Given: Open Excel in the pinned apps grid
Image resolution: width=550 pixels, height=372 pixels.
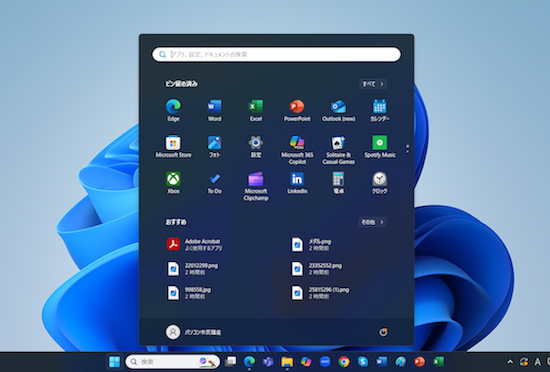Looking at the screenshot, I should click(x=256, y=110).
